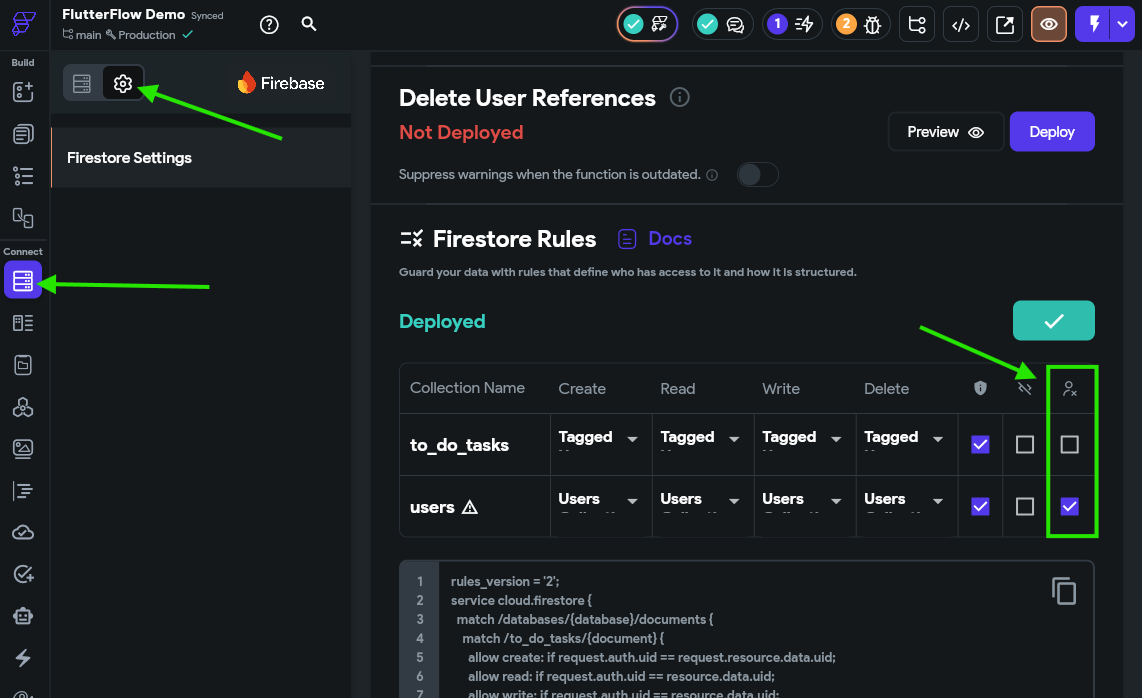Toggle to_do_tasks delete-user column checkbox
This screenshot has width=1142, height=698.
click(x=1069, y=444)
